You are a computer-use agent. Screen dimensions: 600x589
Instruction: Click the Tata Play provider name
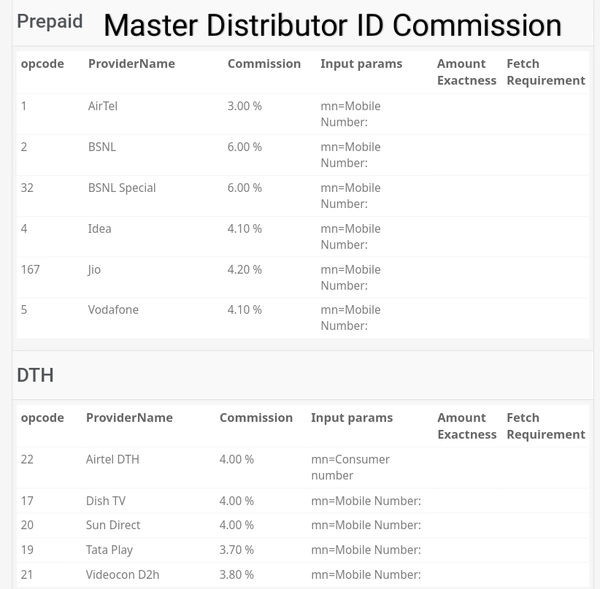pyautogui.click(x=109, y=550)
